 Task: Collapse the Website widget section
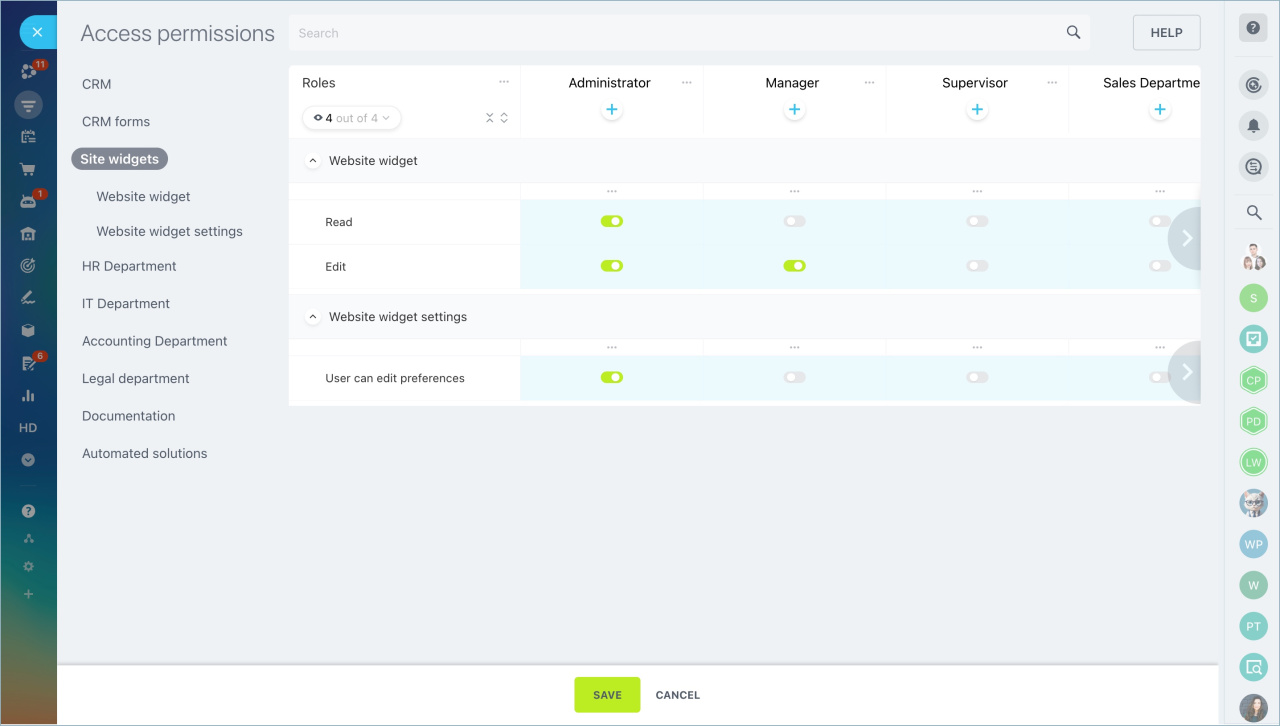coord(313,161)
